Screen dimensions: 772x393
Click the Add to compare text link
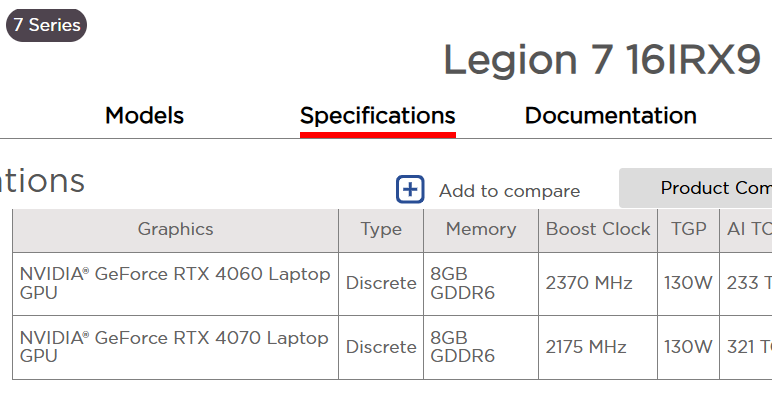510,191
